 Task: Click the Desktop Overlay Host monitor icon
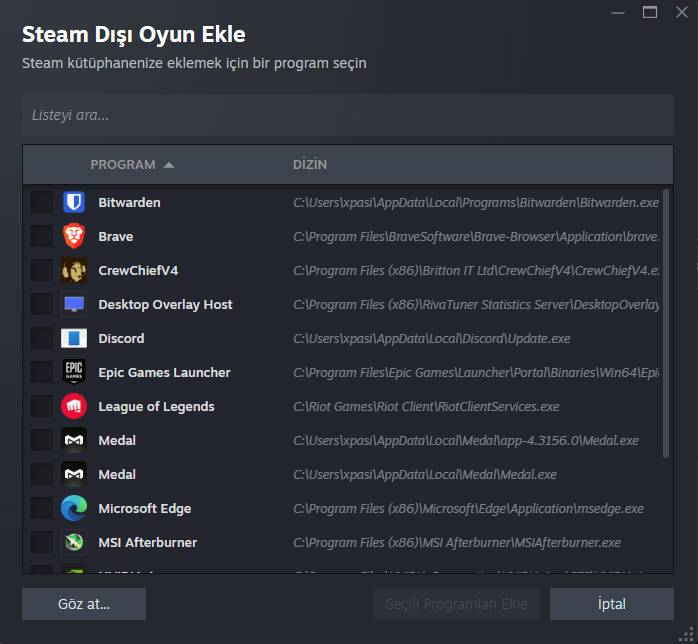point(74,304)
